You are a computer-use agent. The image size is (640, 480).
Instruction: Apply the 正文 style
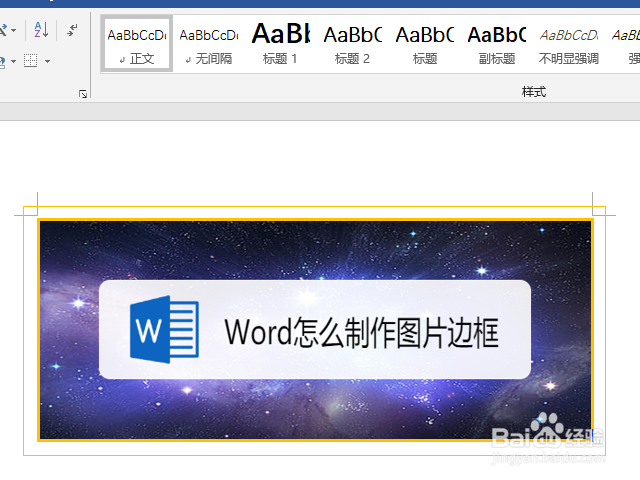(x=137, y=44)
